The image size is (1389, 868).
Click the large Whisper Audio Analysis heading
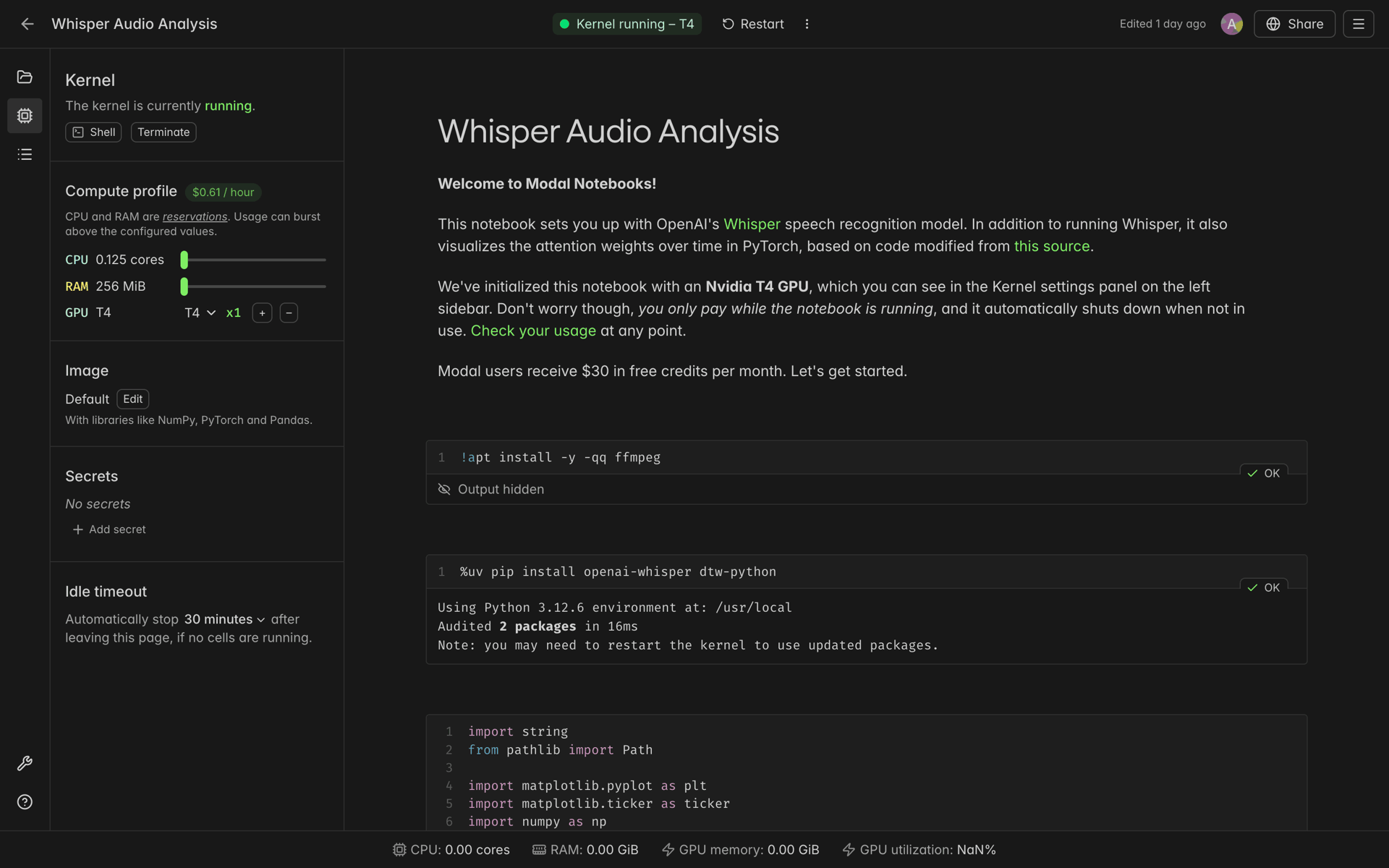coord(608,132)
